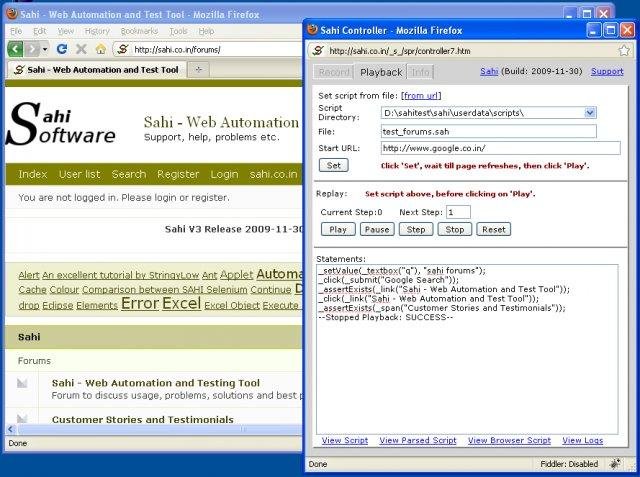The height and width of the screenshot is (477, 640).
Task: Click the horizontal scrollbar left arrow
Action: click(x=11, y=429)
